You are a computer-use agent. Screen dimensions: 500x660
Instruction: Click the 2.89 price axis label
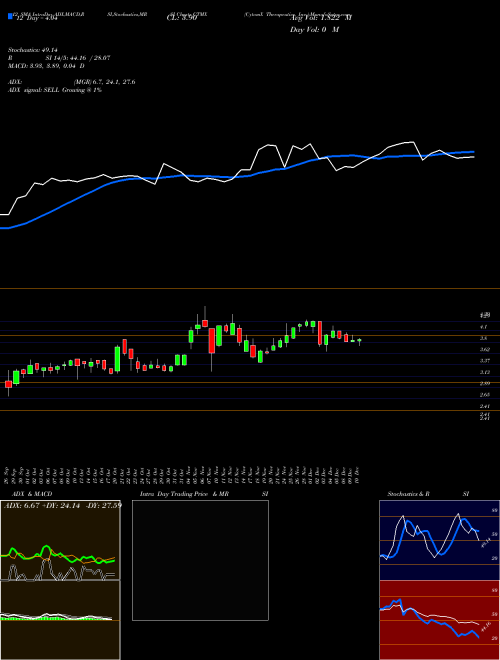[x=485, y=383]
